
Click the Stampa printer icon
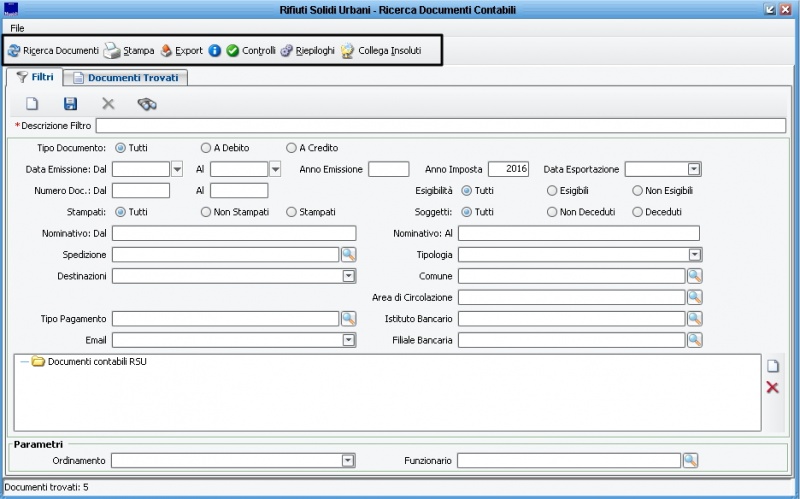tap(112, 50)
